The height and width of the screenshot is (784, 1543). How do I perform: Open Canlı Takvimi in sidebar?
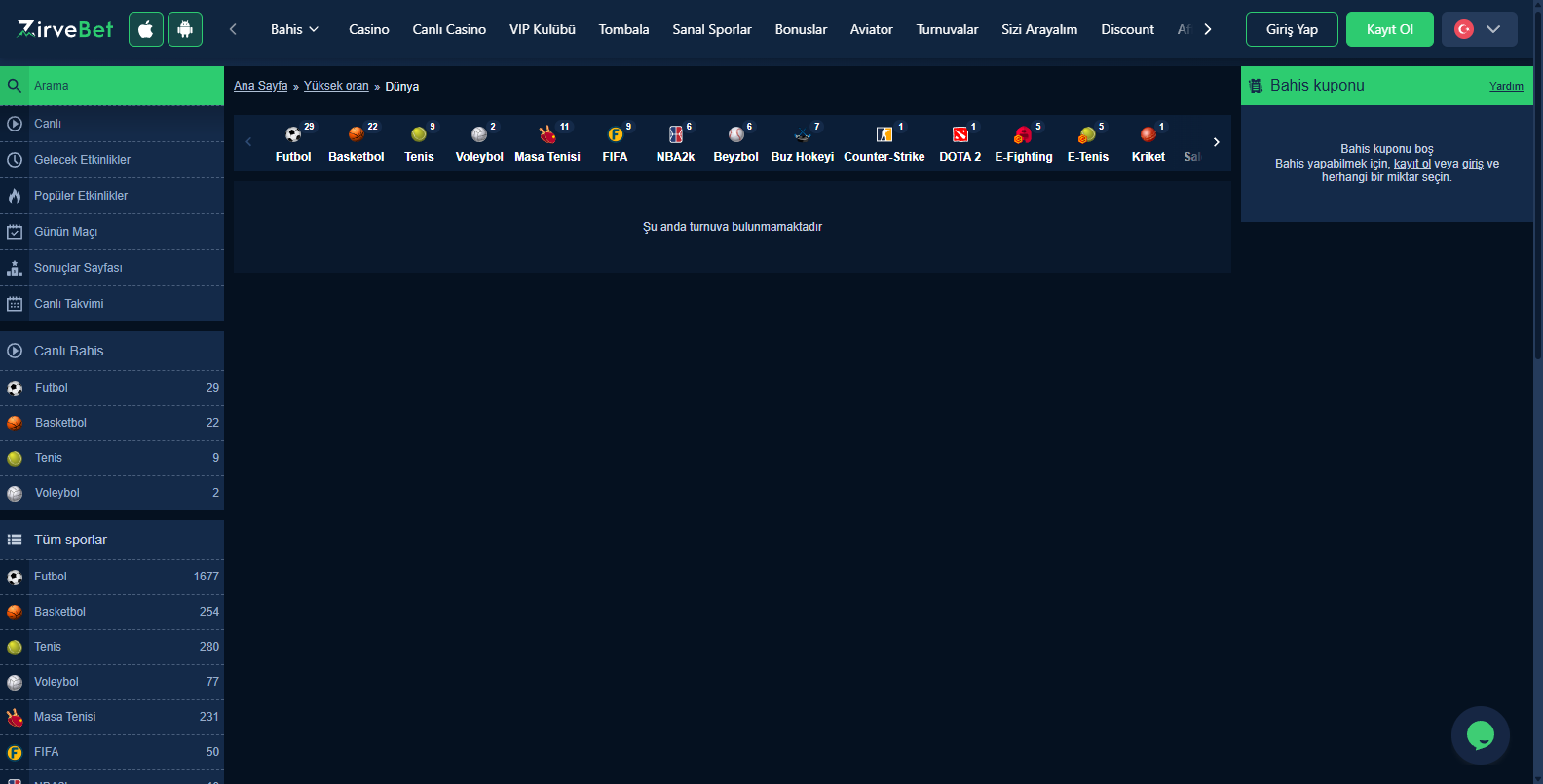click(112, 304)
